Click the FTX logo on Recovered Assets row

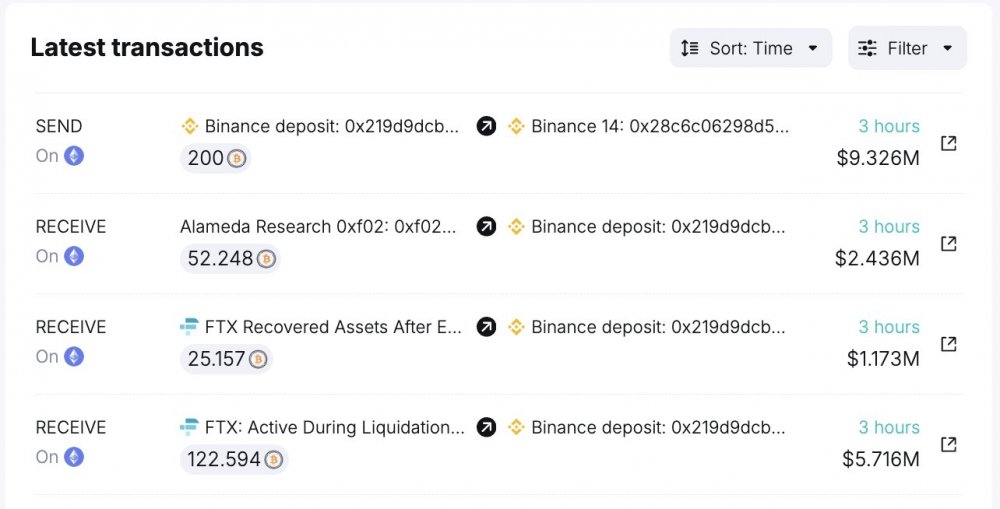coord(189,327)
